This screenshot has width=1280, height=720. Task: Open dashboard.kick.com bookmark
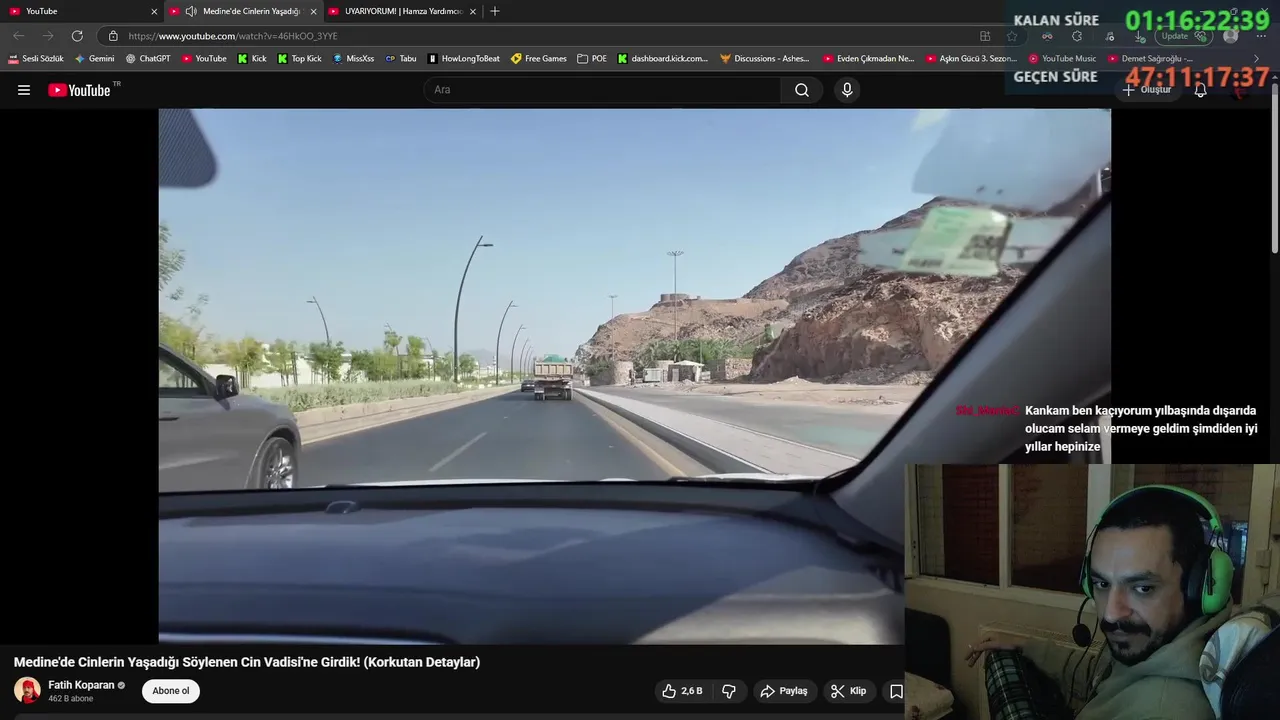[x=663, y=59]
